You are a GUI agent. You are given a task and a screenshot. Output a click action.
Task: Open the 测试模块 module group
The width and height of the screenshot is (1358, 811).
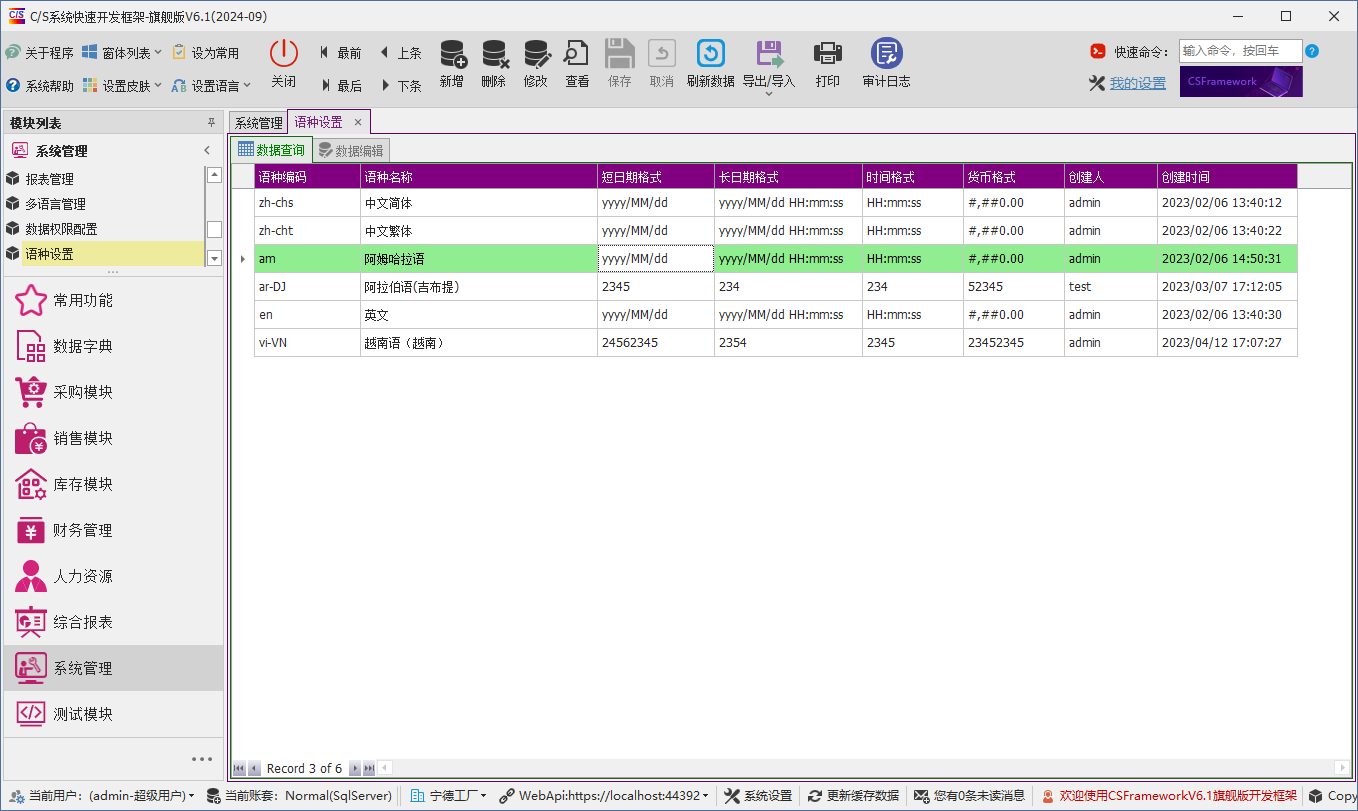tap(113, 714)
